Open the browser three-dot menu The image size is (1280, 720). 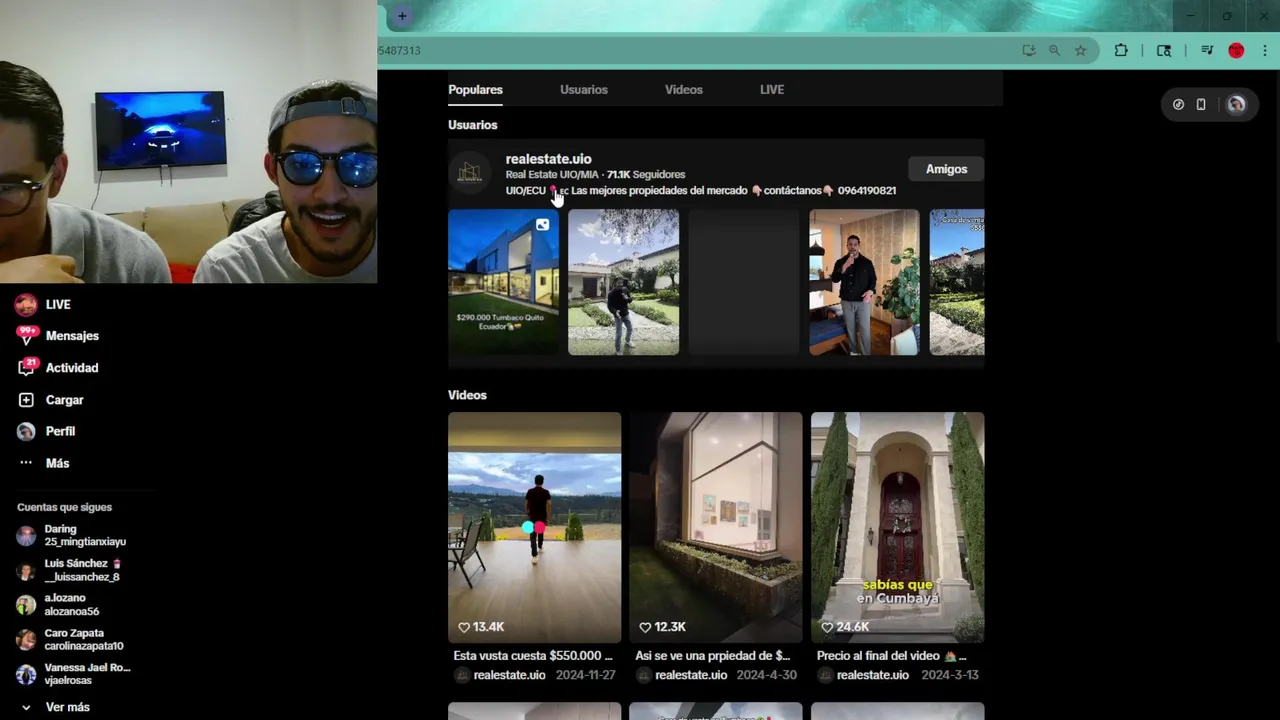pos(1264,50)
